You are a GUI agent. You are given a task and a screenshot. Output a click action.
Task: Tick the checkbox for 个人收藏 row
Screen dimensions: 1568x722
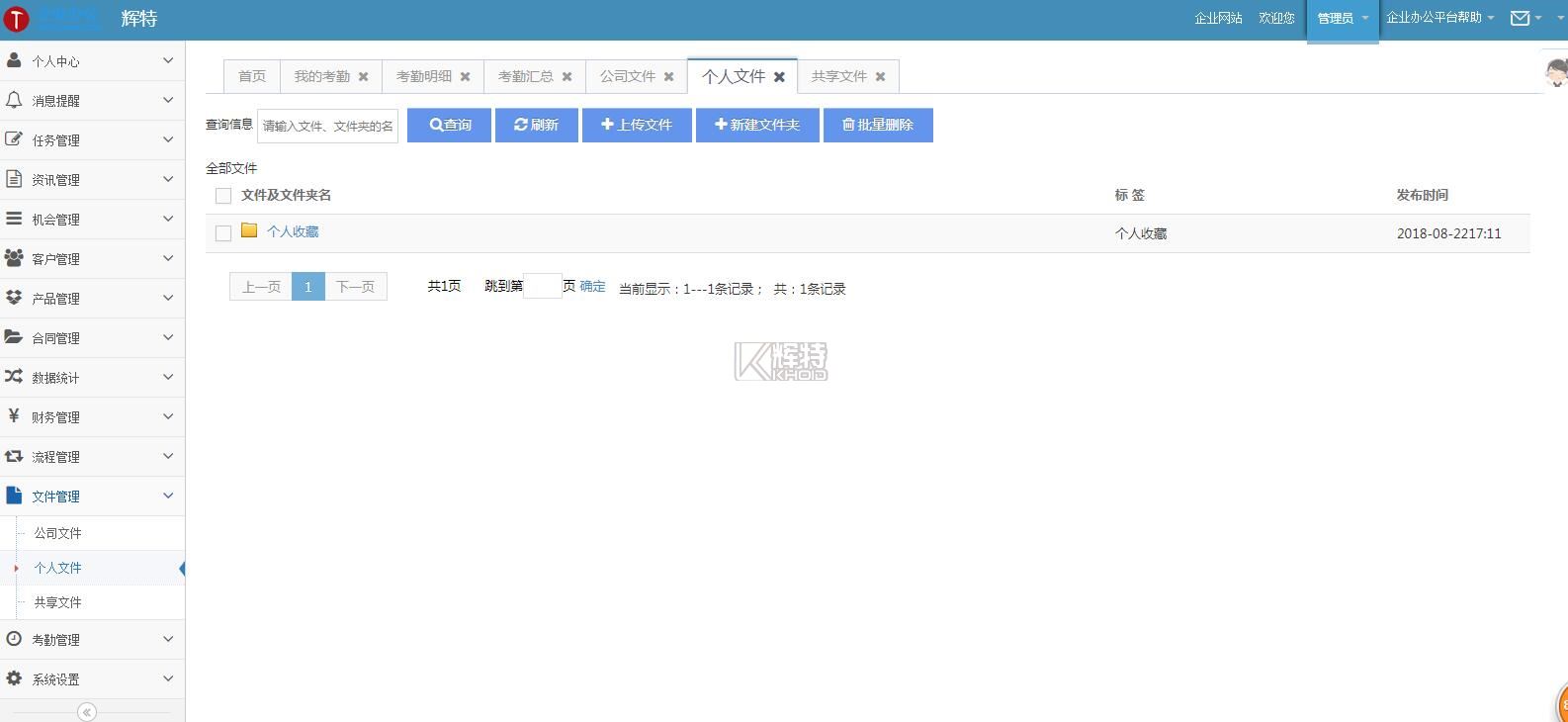click(x=223, y=233)
